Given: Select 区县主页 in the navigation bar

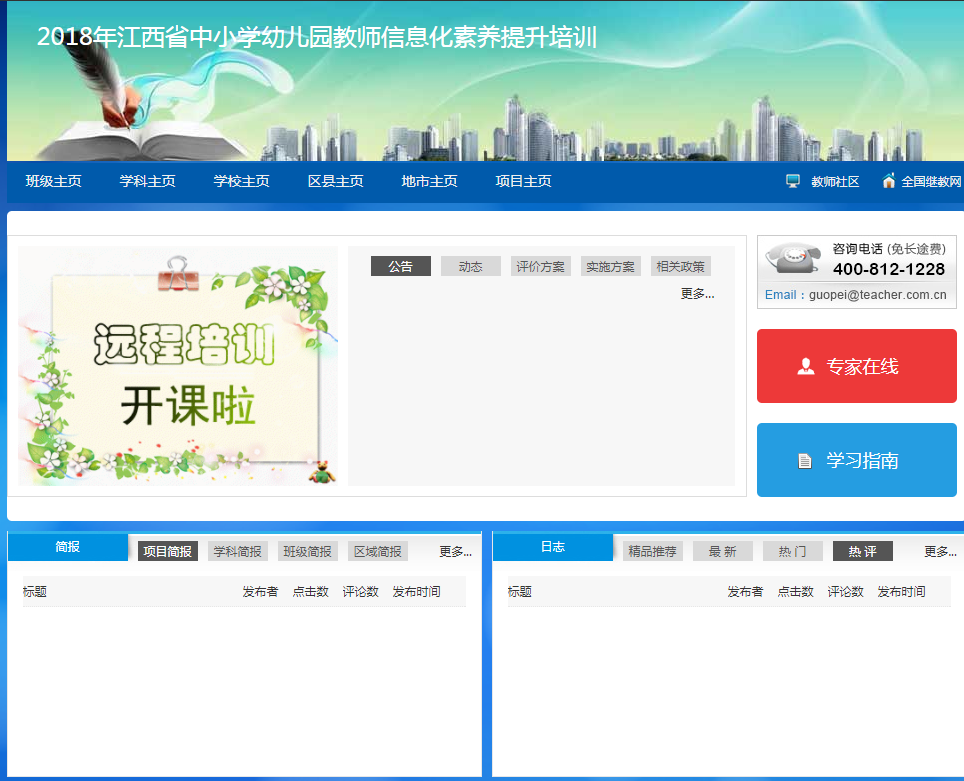Looking at the screenshot, I should [336, 181].
